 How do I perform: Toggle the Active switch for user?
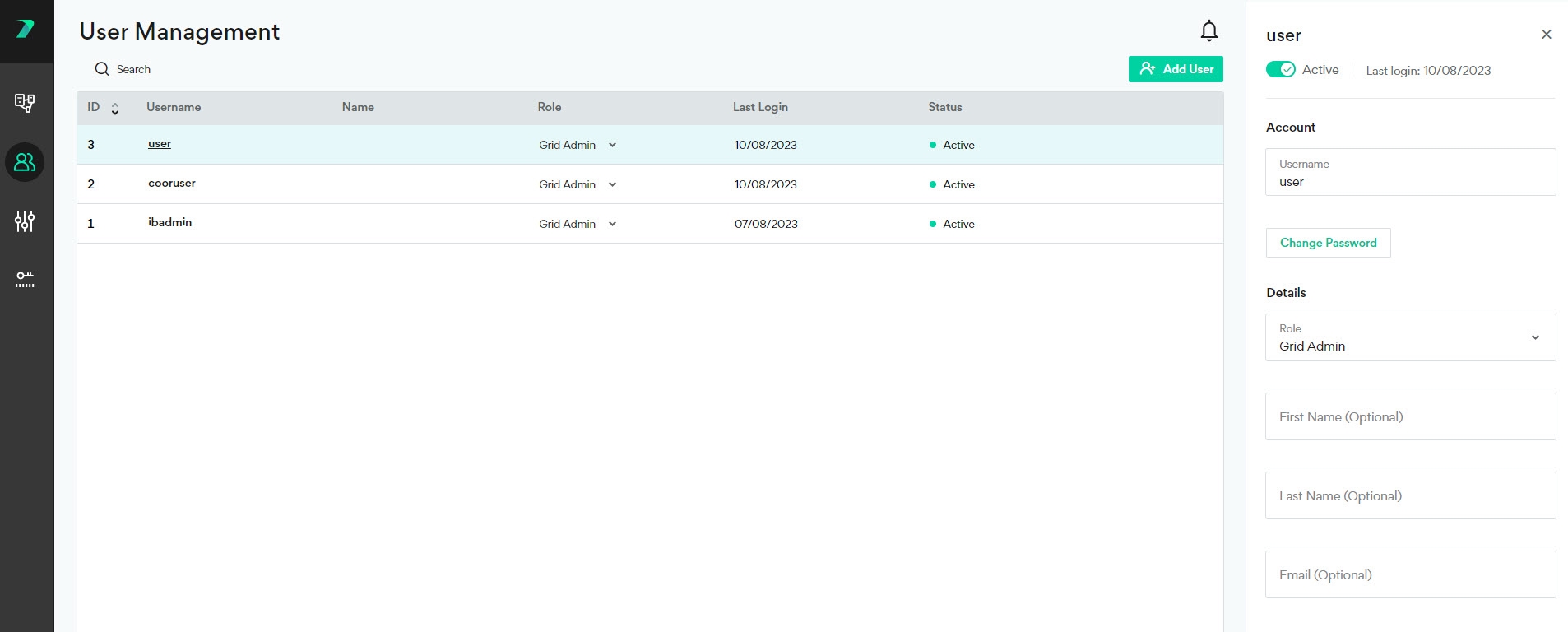tap(1280, 70)
